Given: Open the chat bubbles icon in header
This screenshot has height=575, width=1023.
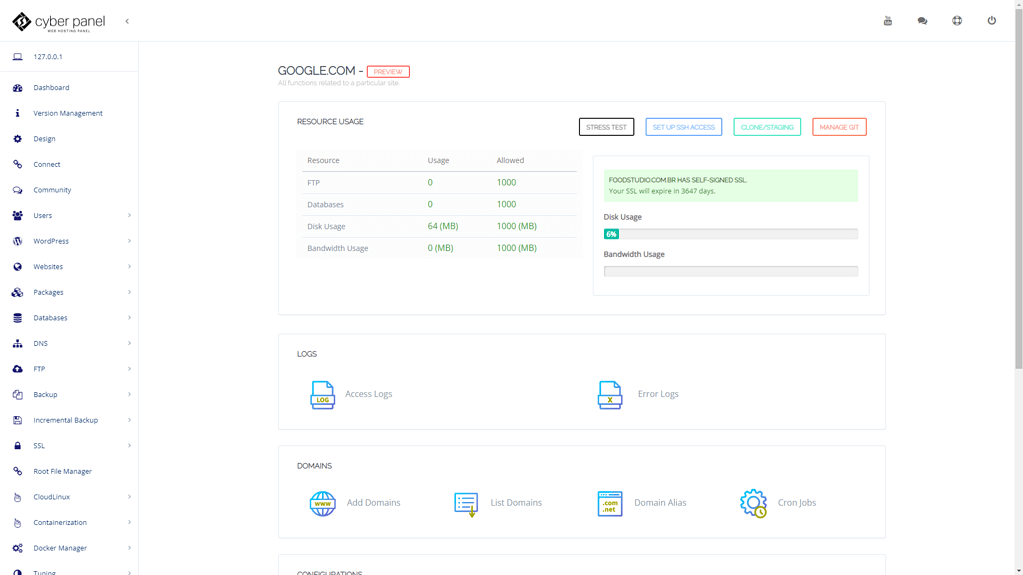Looking at the screenshot, I should 923,21.
